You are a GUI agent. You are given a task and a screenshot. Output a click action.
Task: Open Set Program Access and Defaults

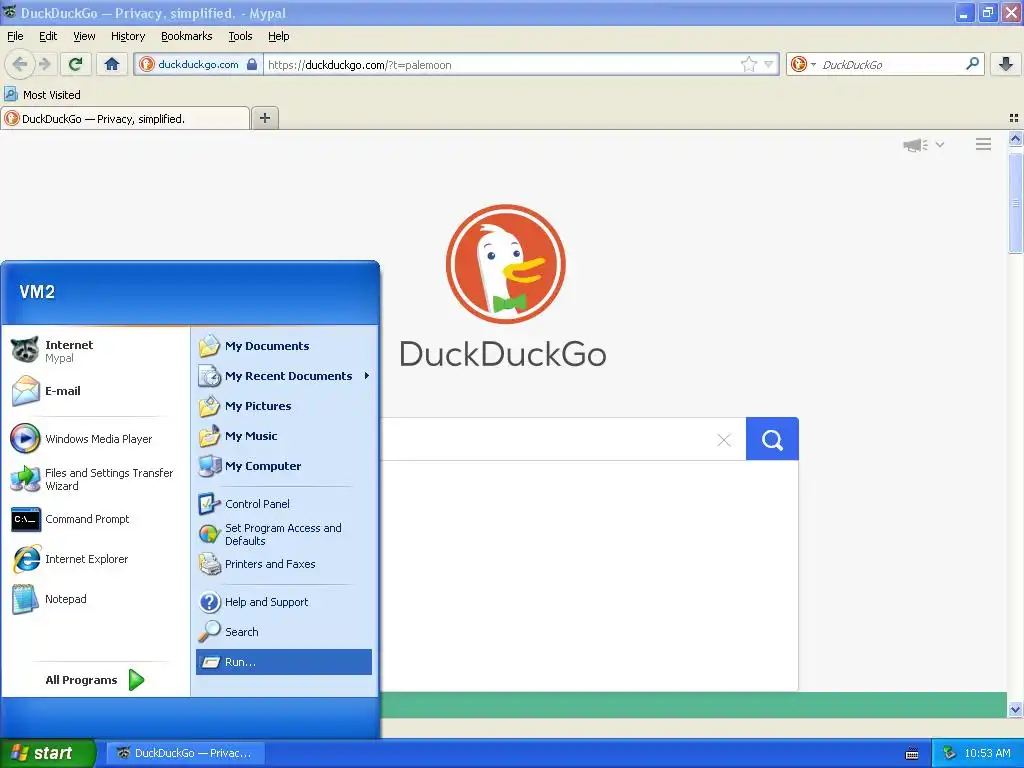(x=283, y=534)
